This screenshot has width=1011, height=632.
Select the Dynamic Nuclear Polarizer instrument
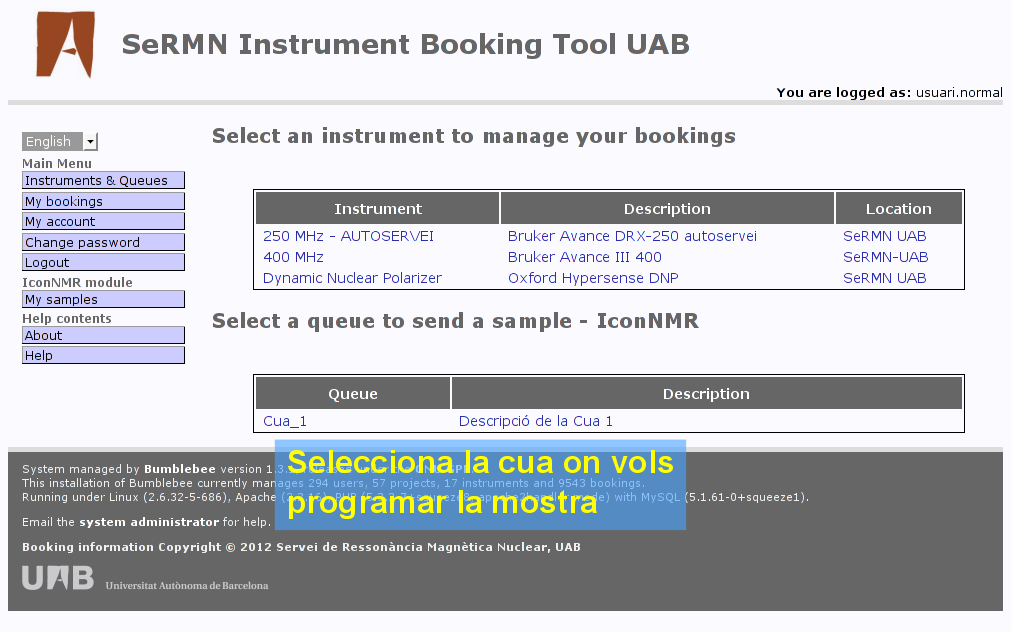coord(352,278)
